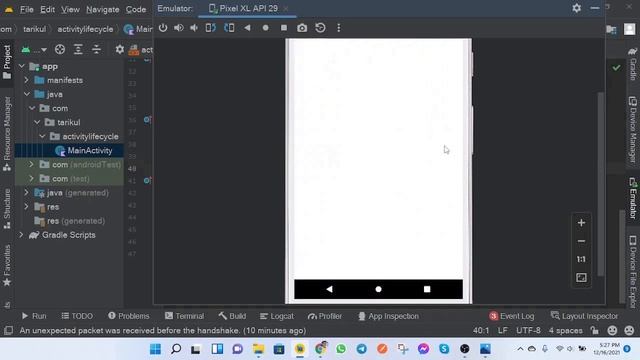This screenshot has width=640, height=360.
Task: Expand java (generated) folder
Action: coord(27,193)
